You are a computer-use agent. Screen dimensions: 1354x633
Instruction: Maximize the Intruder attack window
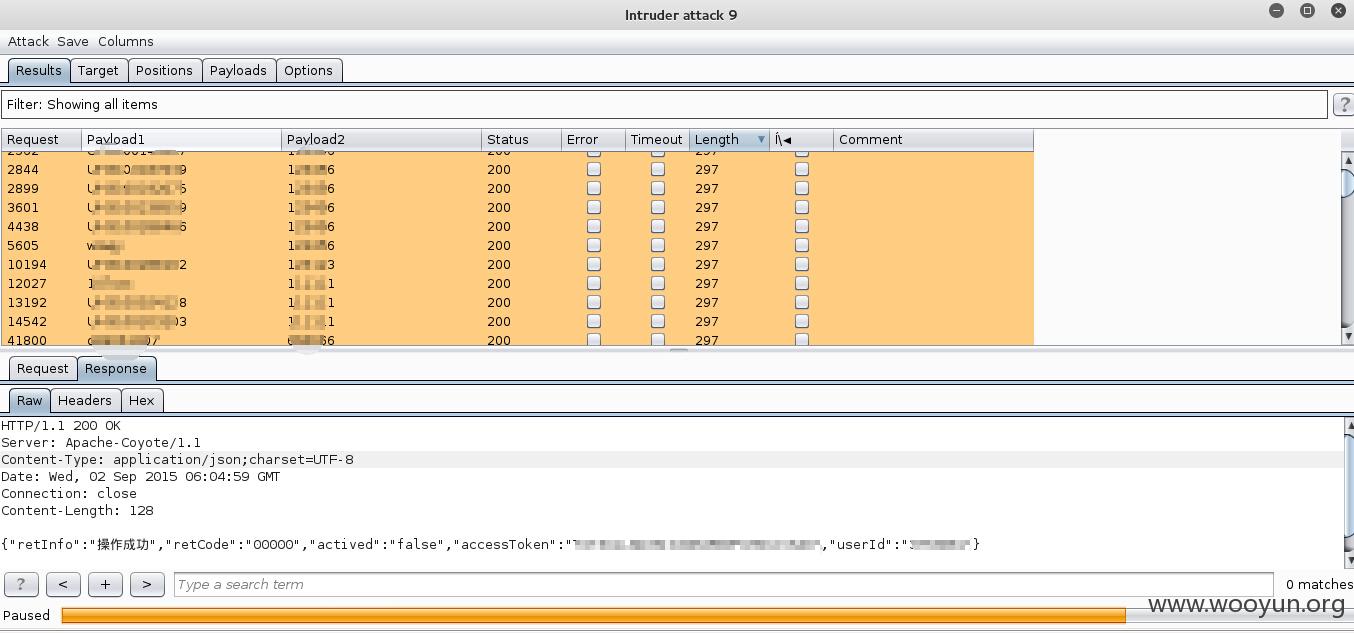tap(1307, 10)
